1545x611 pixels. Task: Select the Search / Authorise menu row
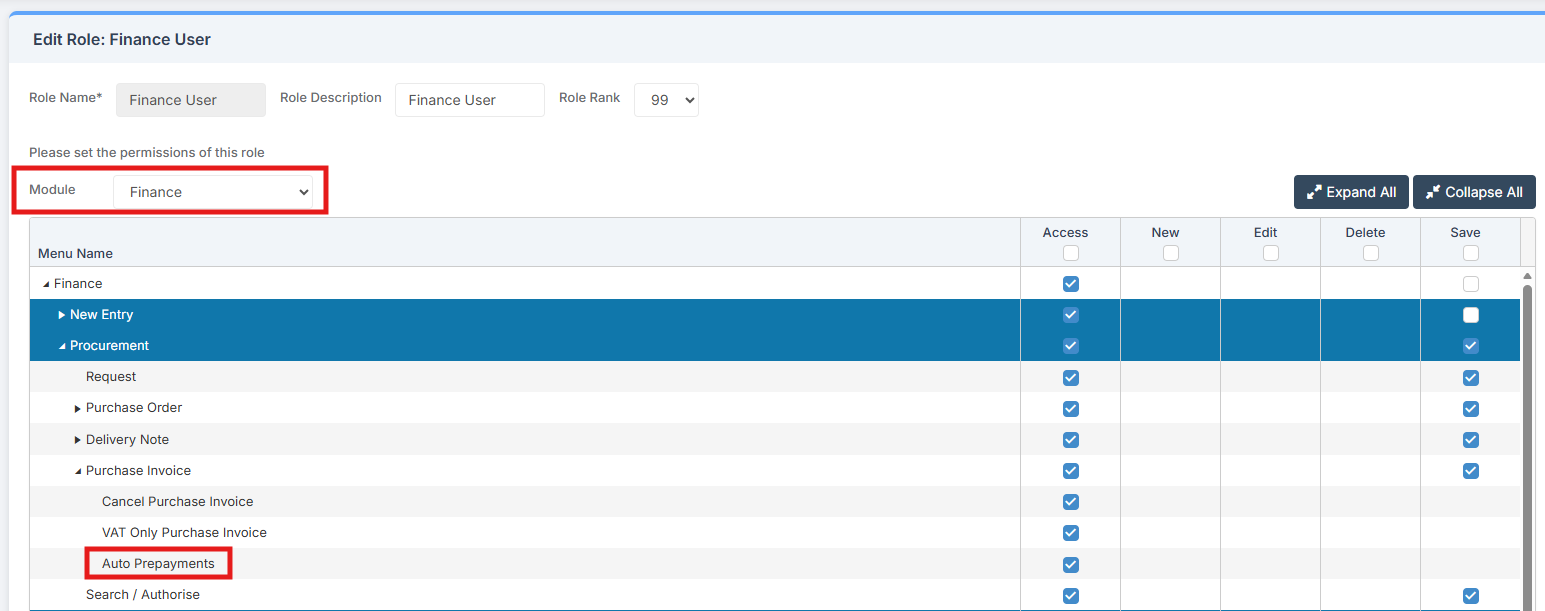pyautogui.click(x=143, y=595)
